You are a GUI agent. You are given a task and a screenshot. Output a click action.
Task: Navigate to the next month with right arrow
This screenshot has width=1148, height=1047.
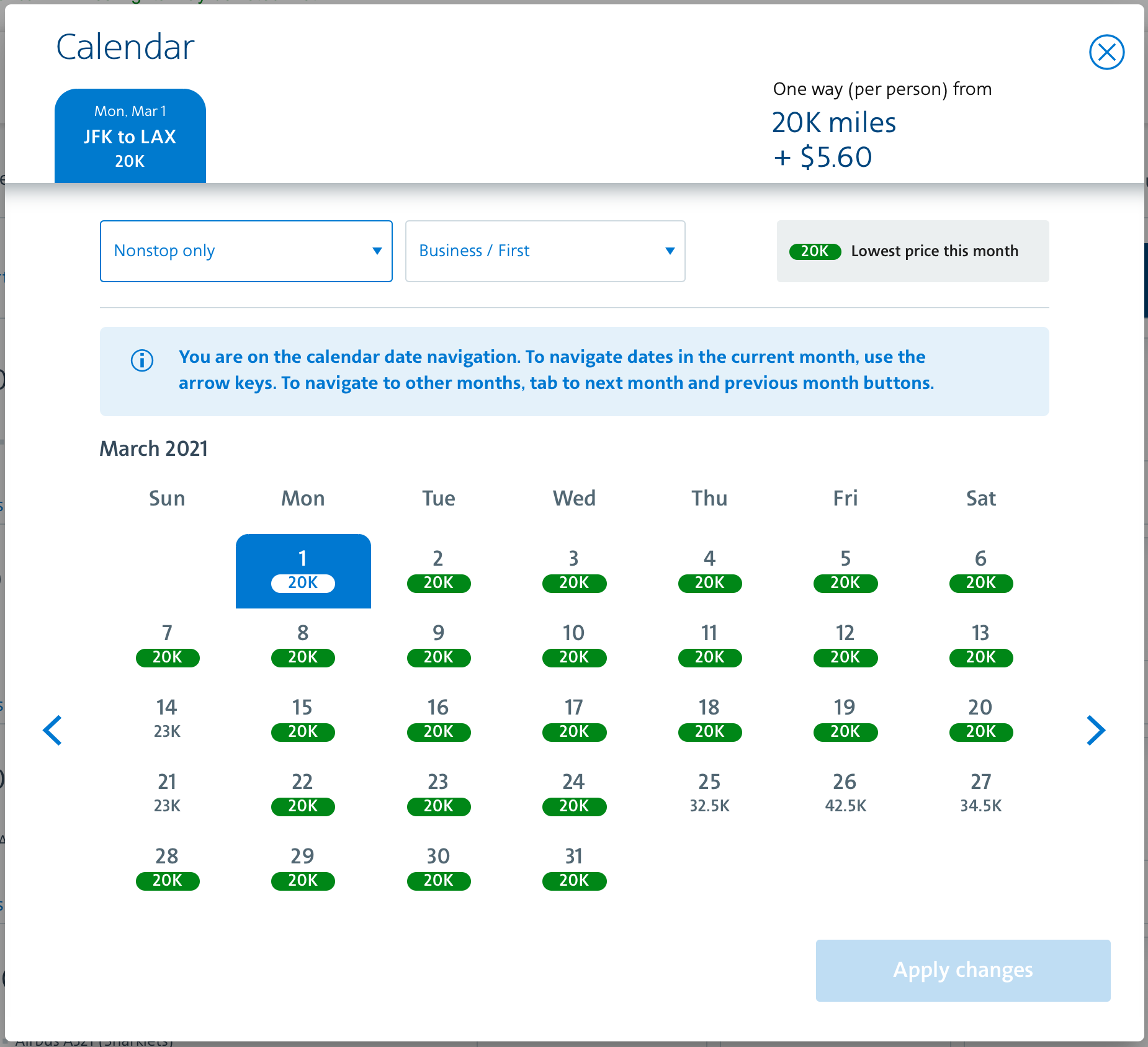(x=1096, y=730)
